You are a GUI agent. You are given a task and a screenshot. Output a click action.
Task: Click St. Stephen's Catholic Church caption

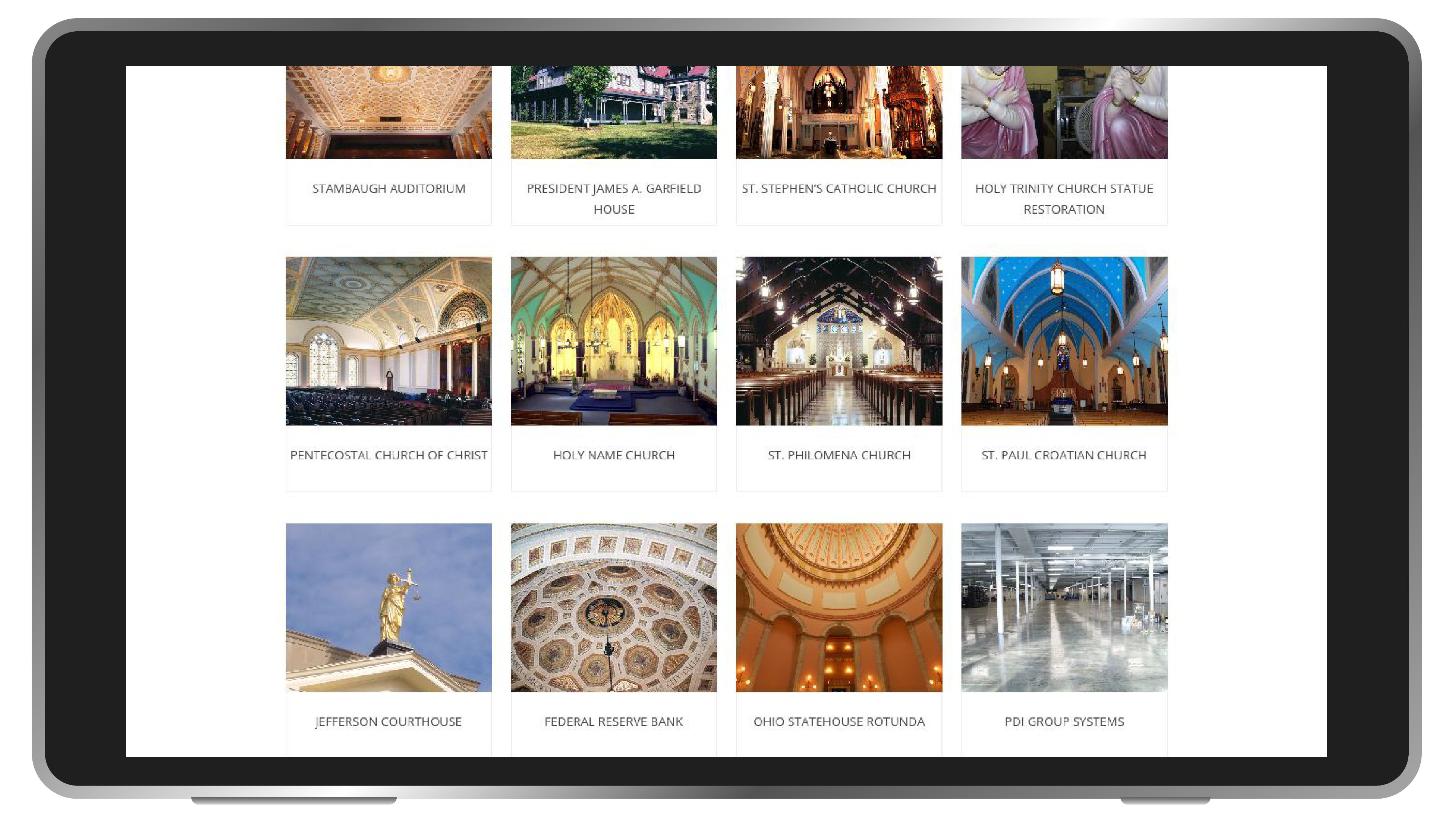[838, 188]
